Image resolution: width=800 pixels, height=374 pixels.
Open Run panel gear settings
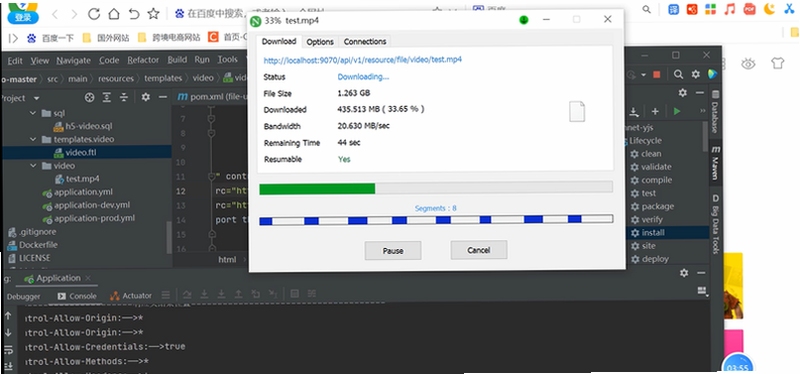(684, 273)
